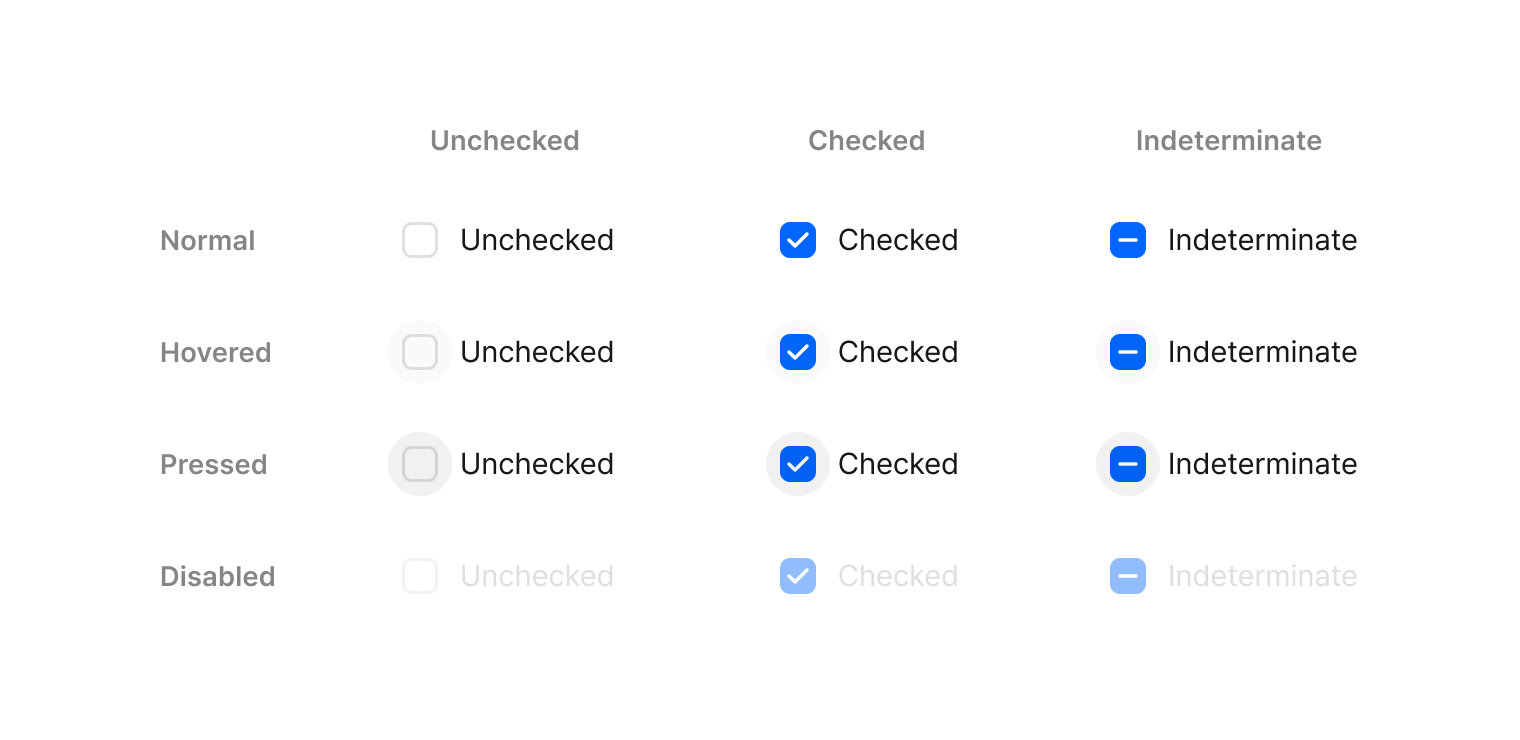Viewport: 1520px width, 740px height.
Task: Click the Normal row 'Indeterminate' text label
Action: coord(1262,240)
